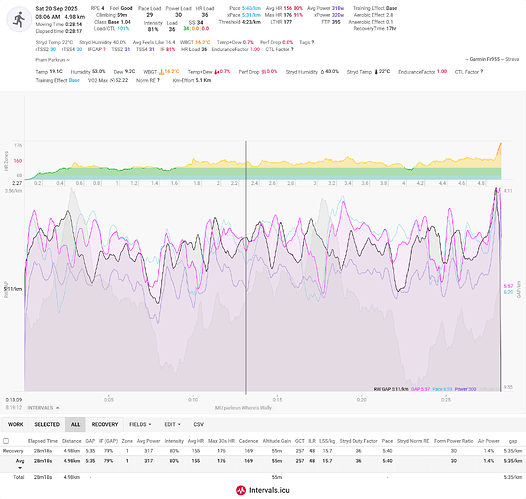Toggle the RW GAP series in the chart legend
The height and width of the screenshot is (499, 526).
click(391, 389)
